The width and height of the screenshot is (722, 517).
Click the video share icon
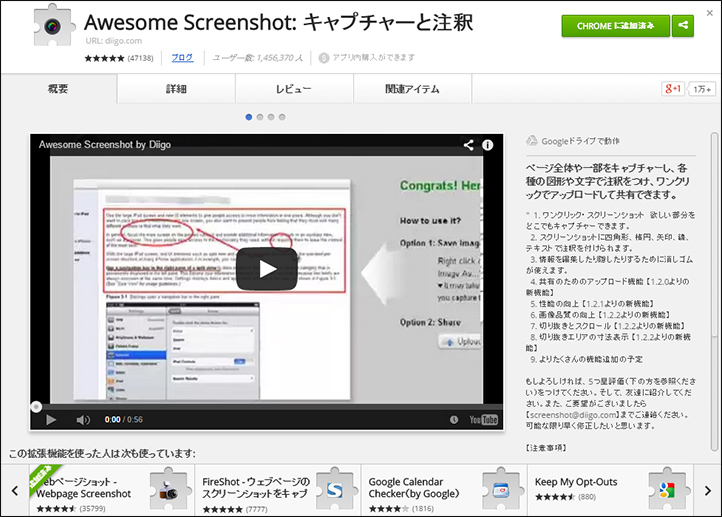coord(468,145)
